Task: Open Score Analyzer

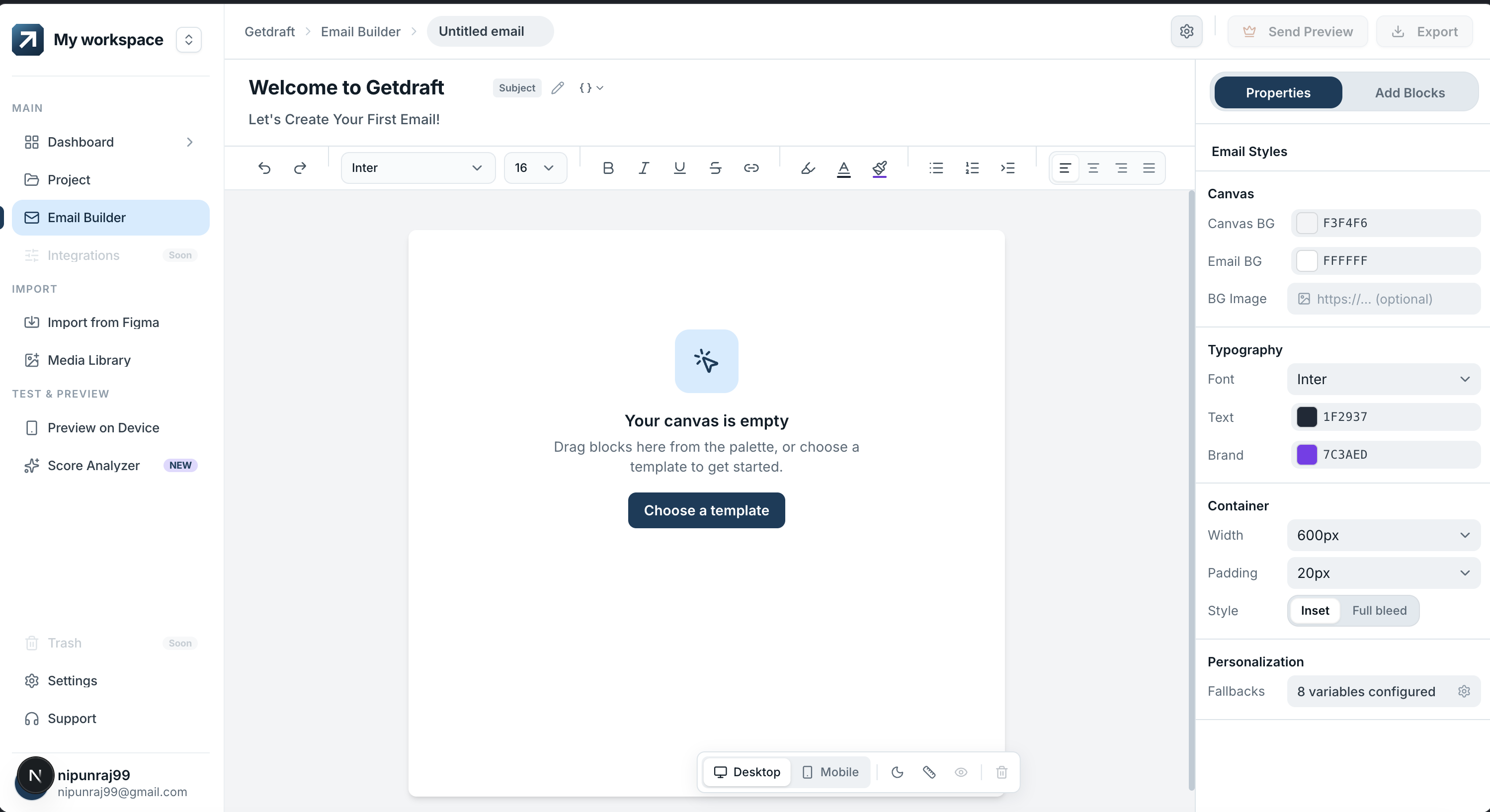Action: pyautogui.click(x=110, y=466)
